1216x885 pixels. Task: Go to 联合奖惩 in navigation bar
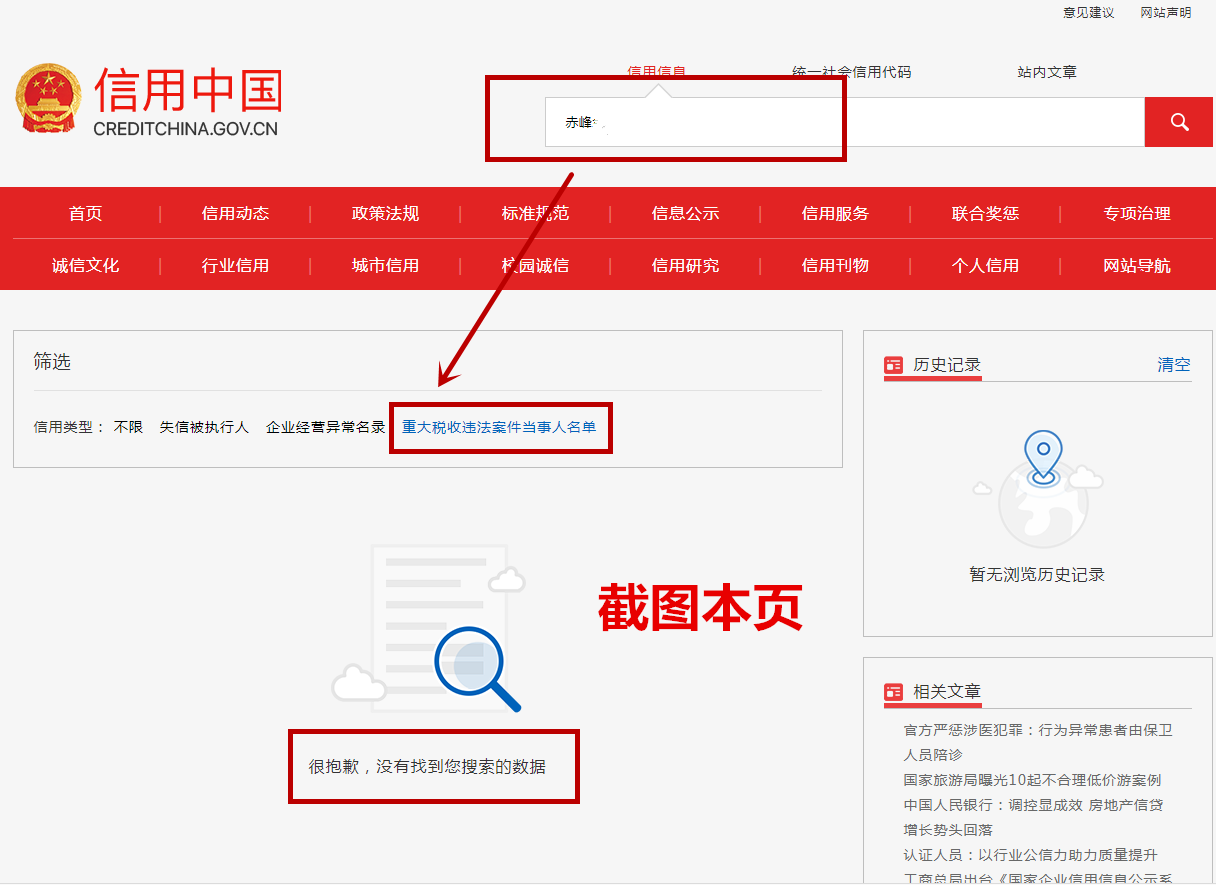coord(985,213)
